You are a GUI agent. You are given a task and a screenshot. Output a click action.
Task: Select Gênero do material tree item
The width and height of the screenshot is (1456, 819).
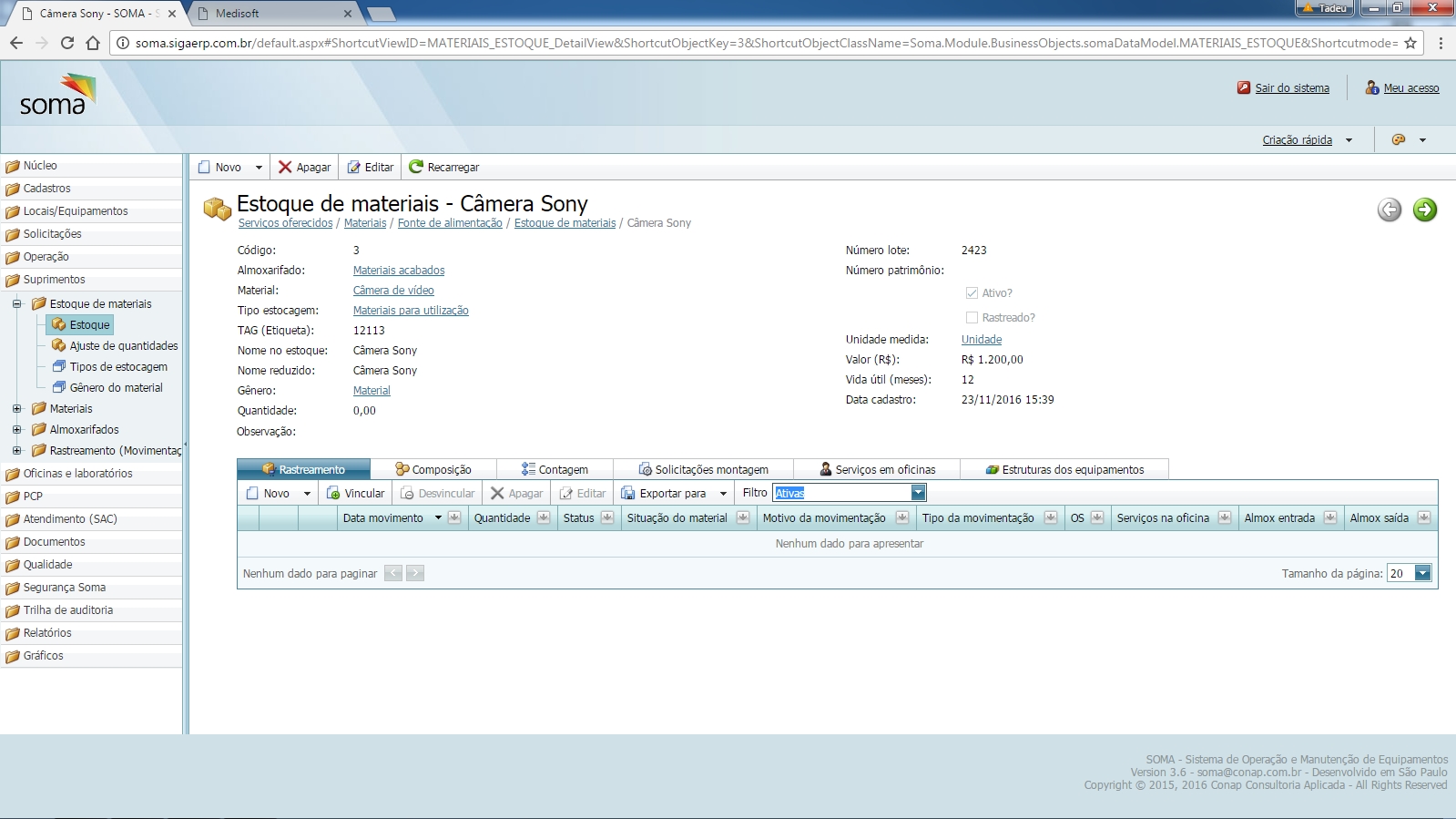click(x=107, y=387)
